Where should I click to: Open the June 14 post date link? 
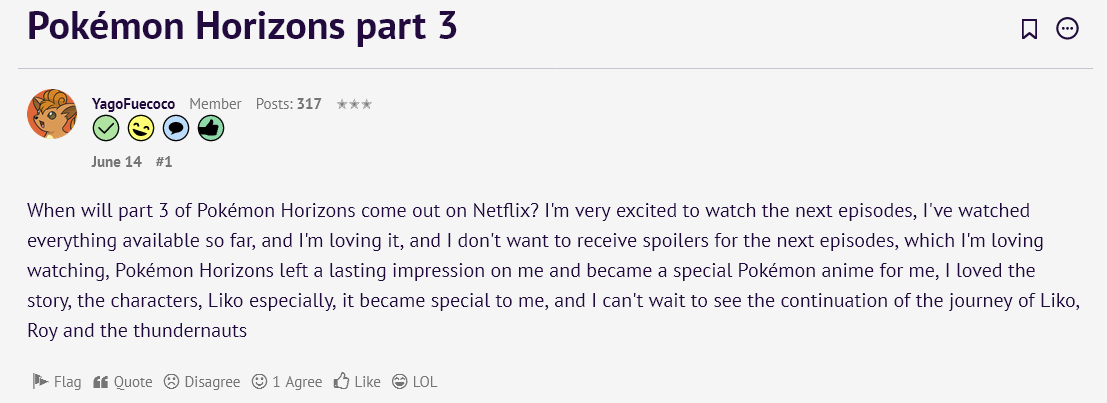(x=116, y=161)
